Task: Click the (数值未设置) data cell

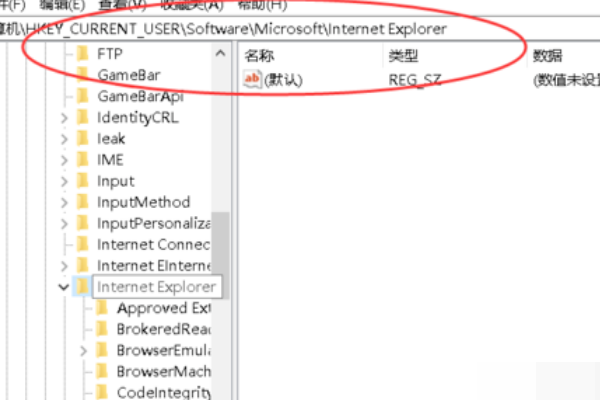Action: tap(566, 80)
